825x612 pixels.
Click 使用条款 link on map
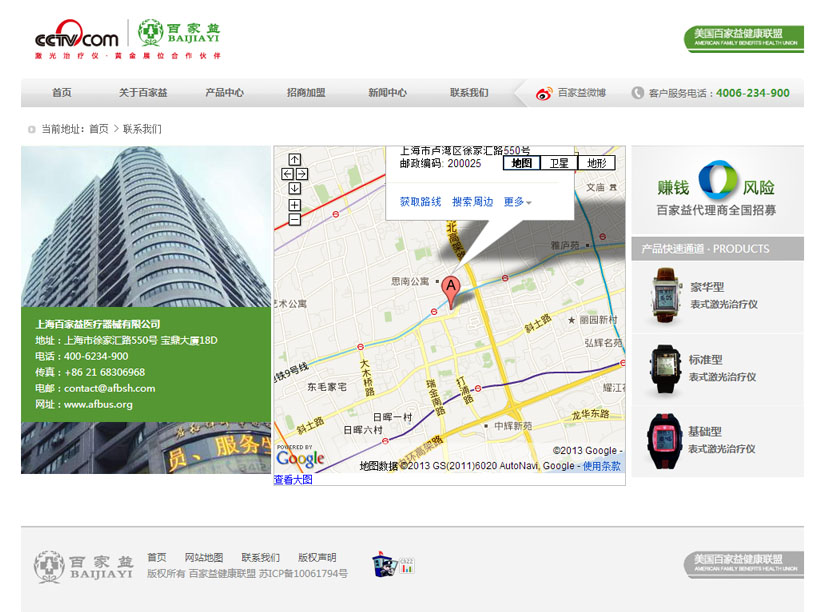(601, 466)
